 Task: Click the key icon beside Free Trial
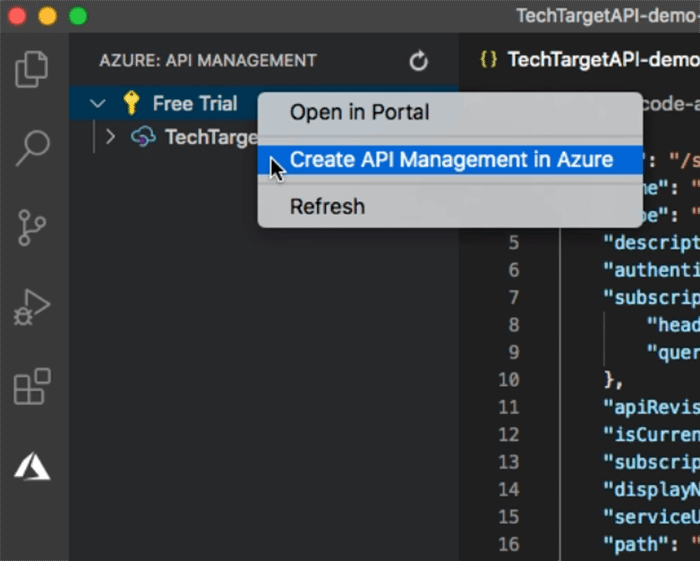coord(131,103)
